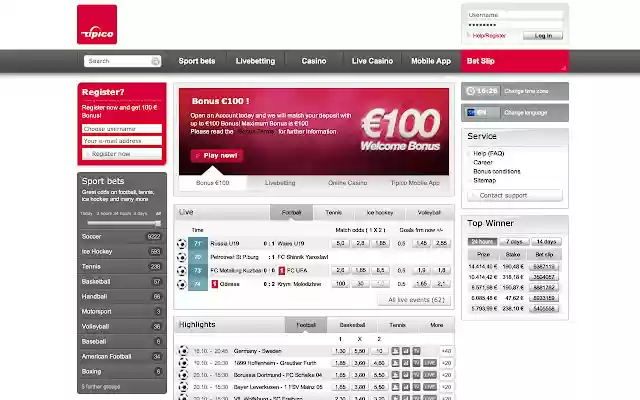The image size is (640, 400).
Task: Click the soccer ball icon for FC Metallurg Kuzbass
Action: pos(182,271)
